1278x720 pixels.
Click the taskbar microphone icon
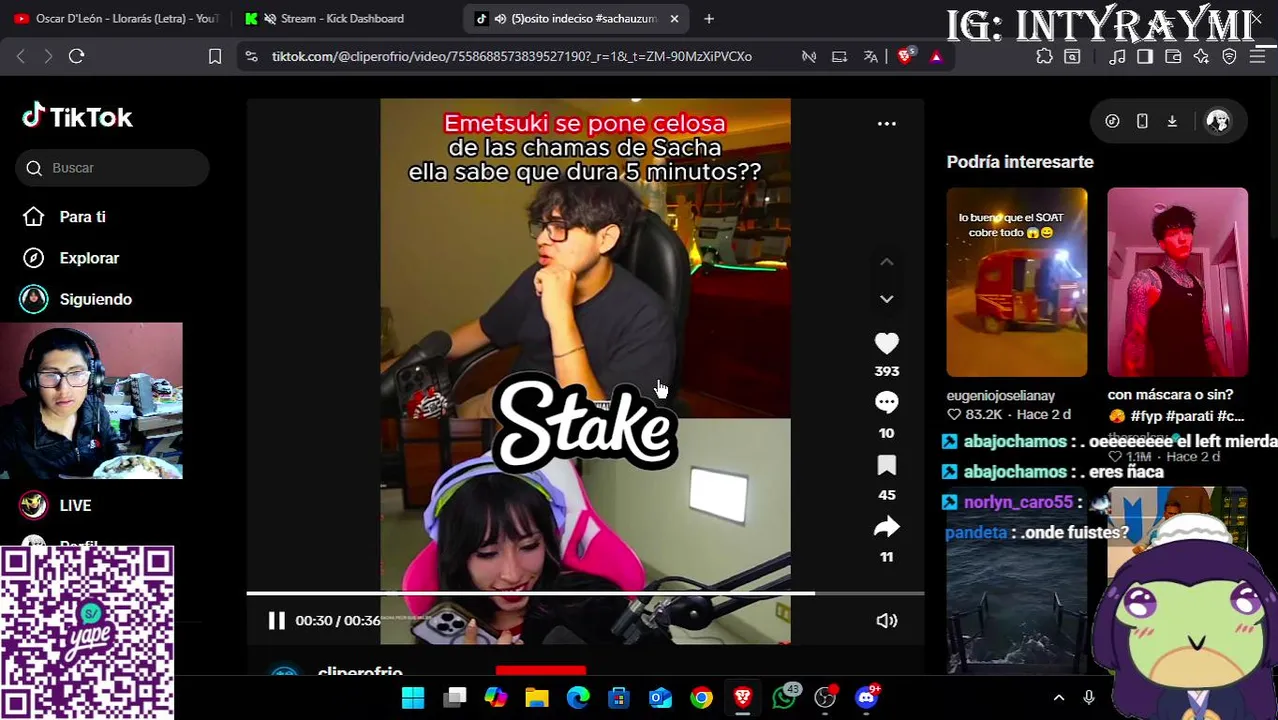(x=1089, y=698)
